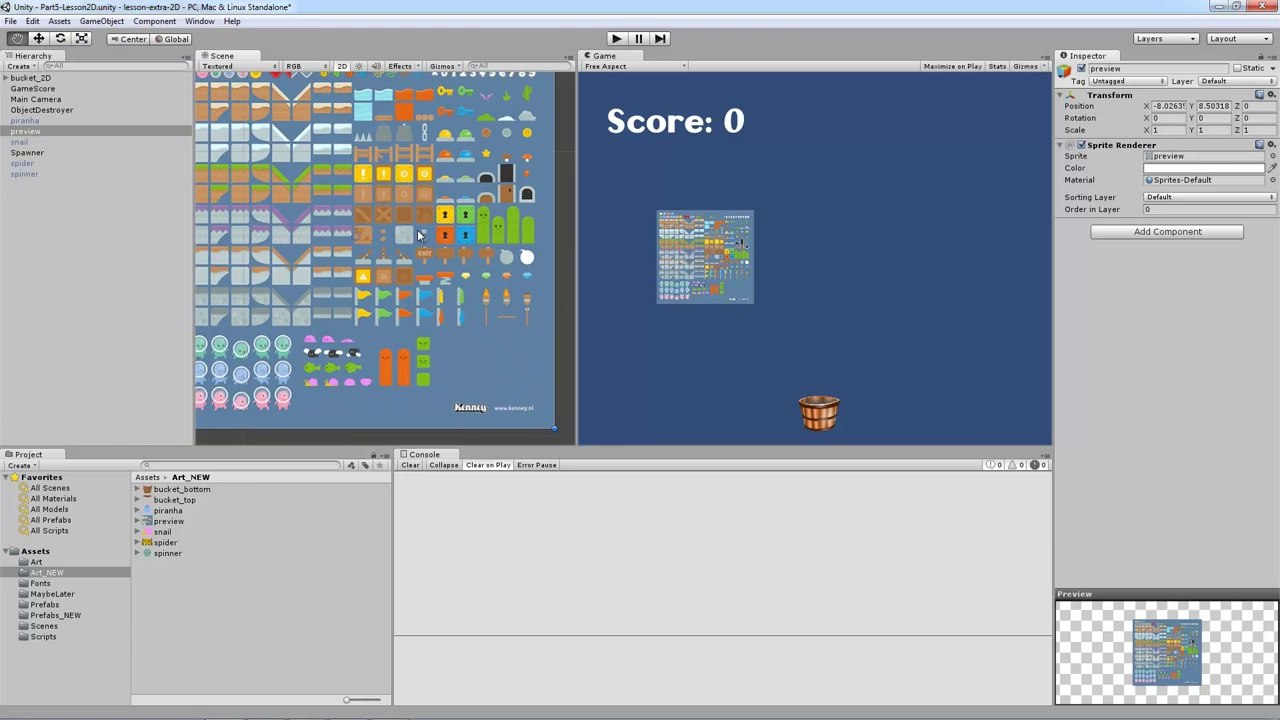Open the Static dropdown arrow

1272,68
